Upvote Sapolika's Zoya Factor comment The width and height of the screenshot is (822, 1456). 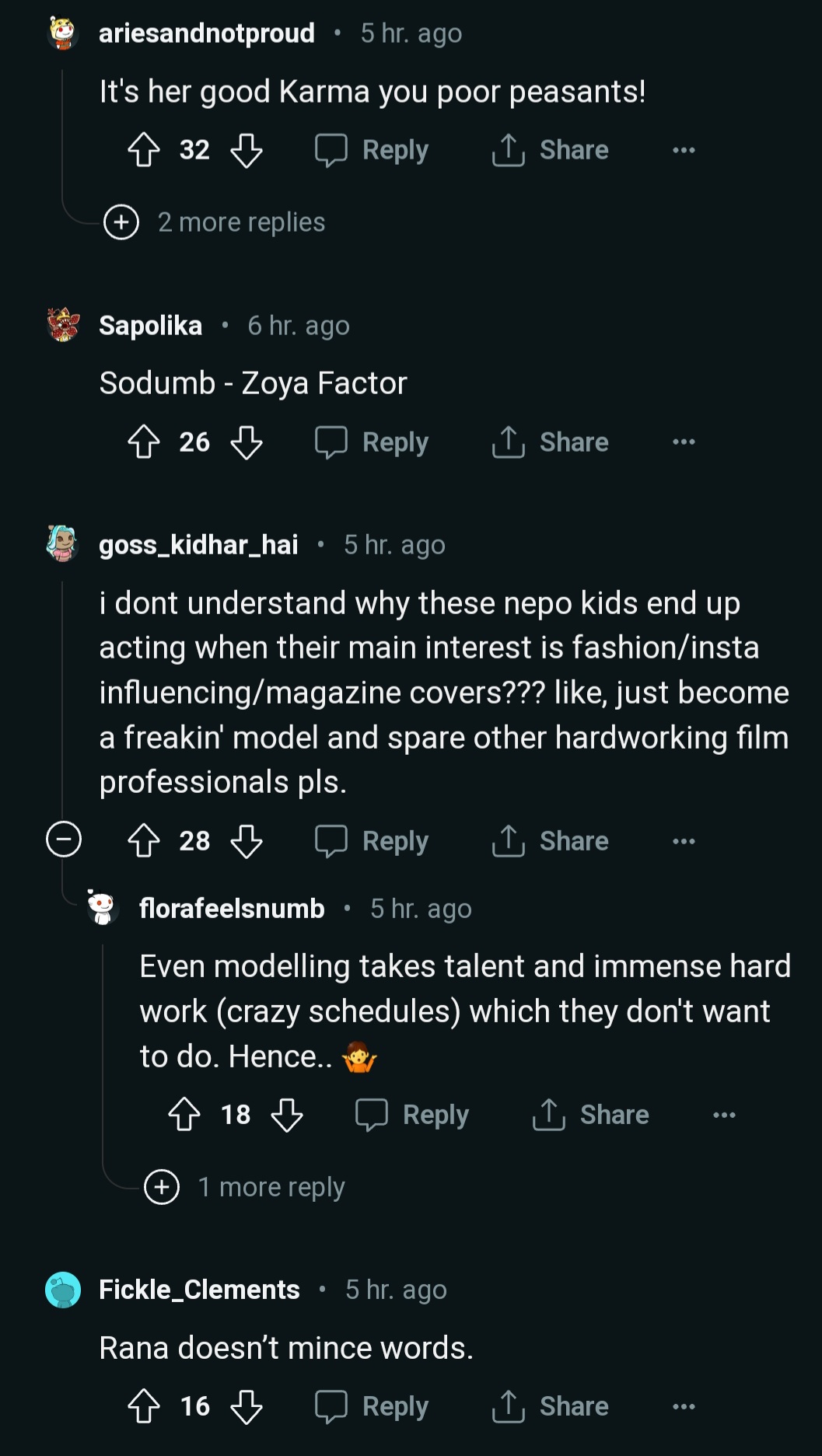point(144,442)
